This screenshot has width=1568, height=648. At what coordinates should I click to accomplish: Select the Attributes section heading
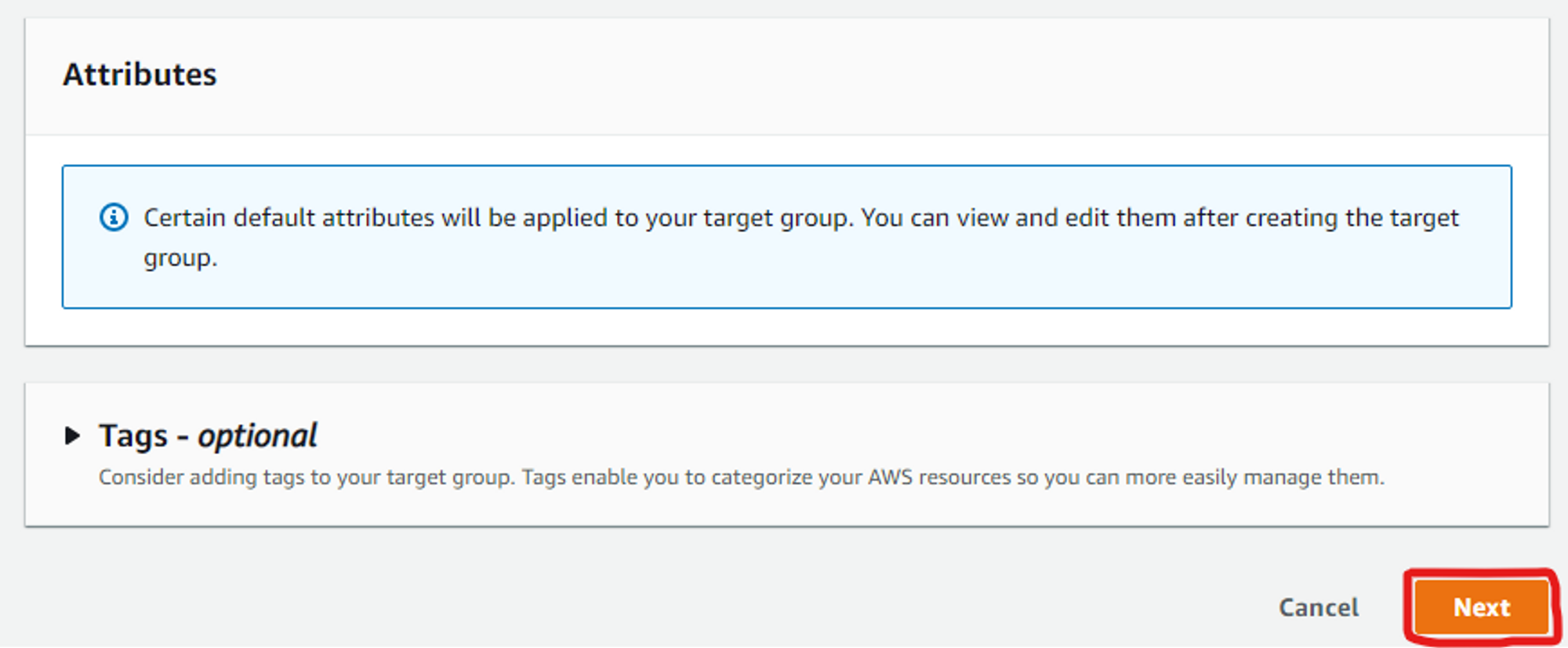140,75
